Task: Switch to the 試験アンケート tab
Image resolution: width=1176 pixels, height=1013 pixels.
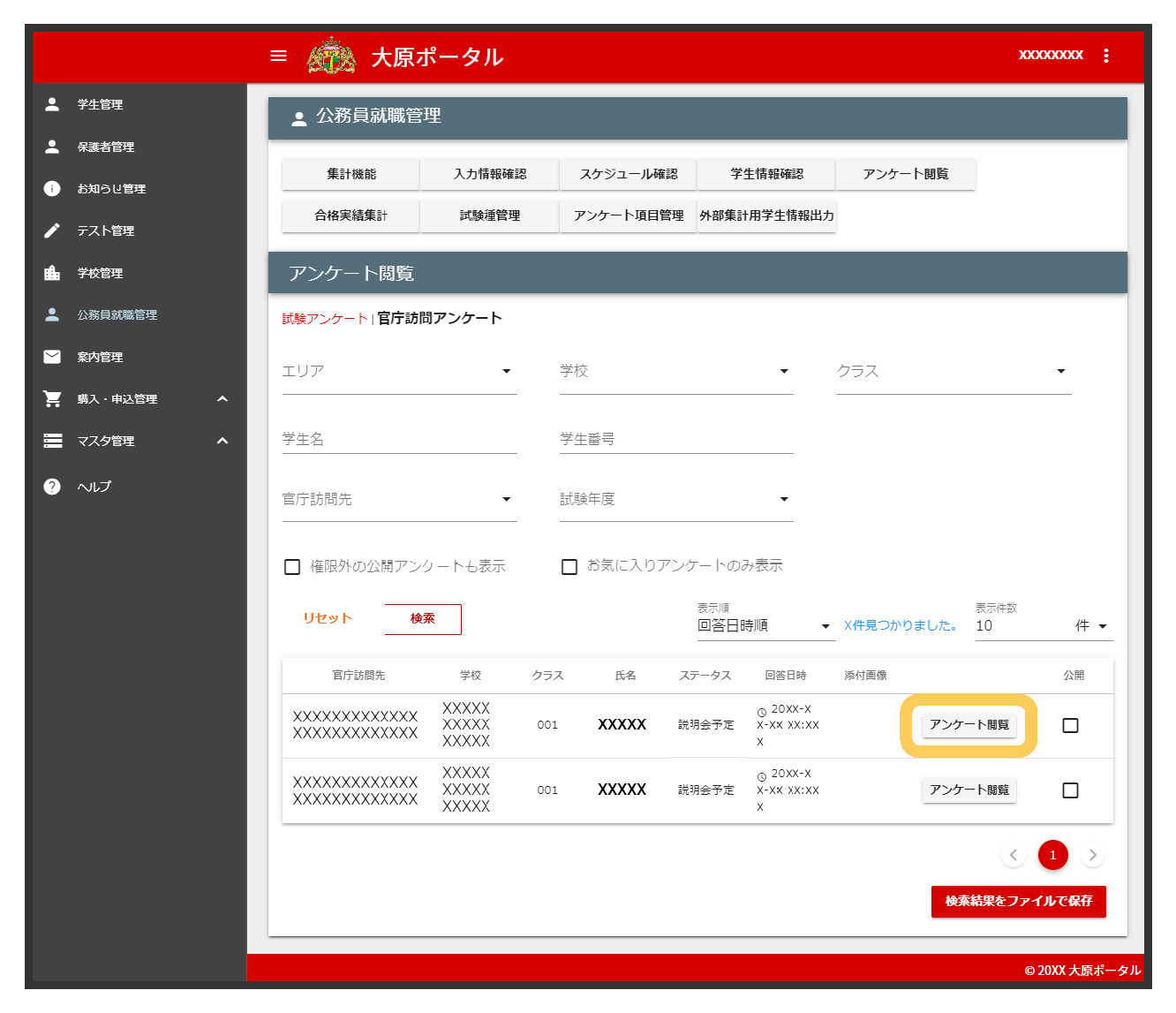Action: [324, 319]
